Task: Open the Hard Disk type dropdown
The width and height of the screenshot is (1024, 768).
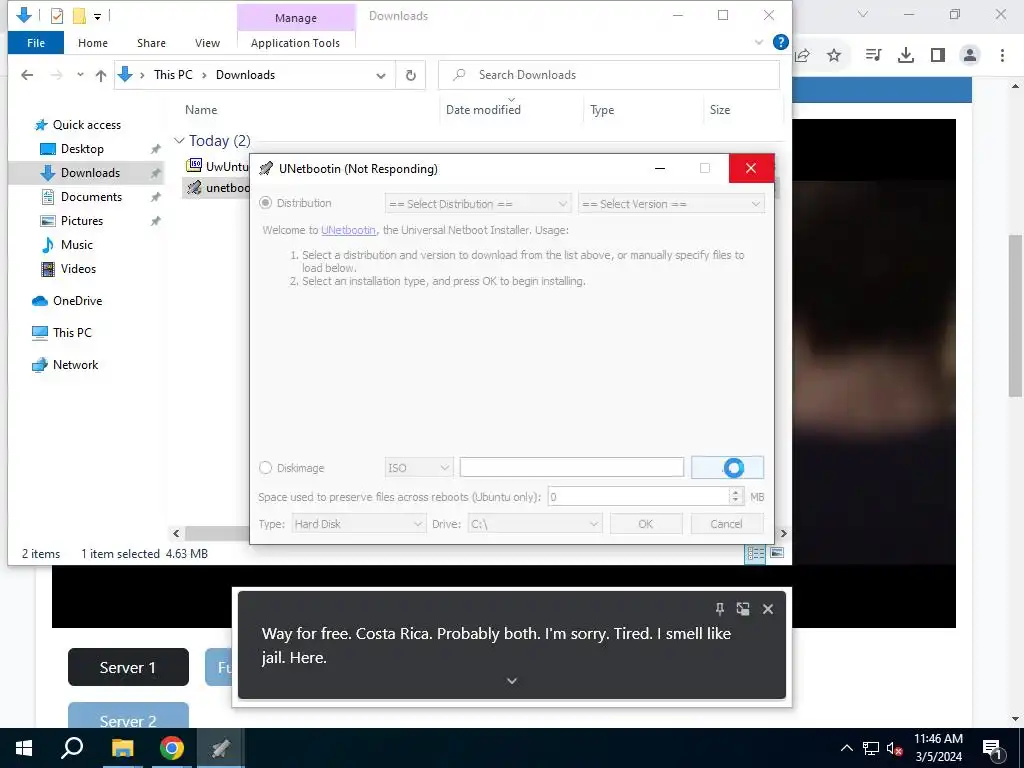Action: (x=358, y=524)
